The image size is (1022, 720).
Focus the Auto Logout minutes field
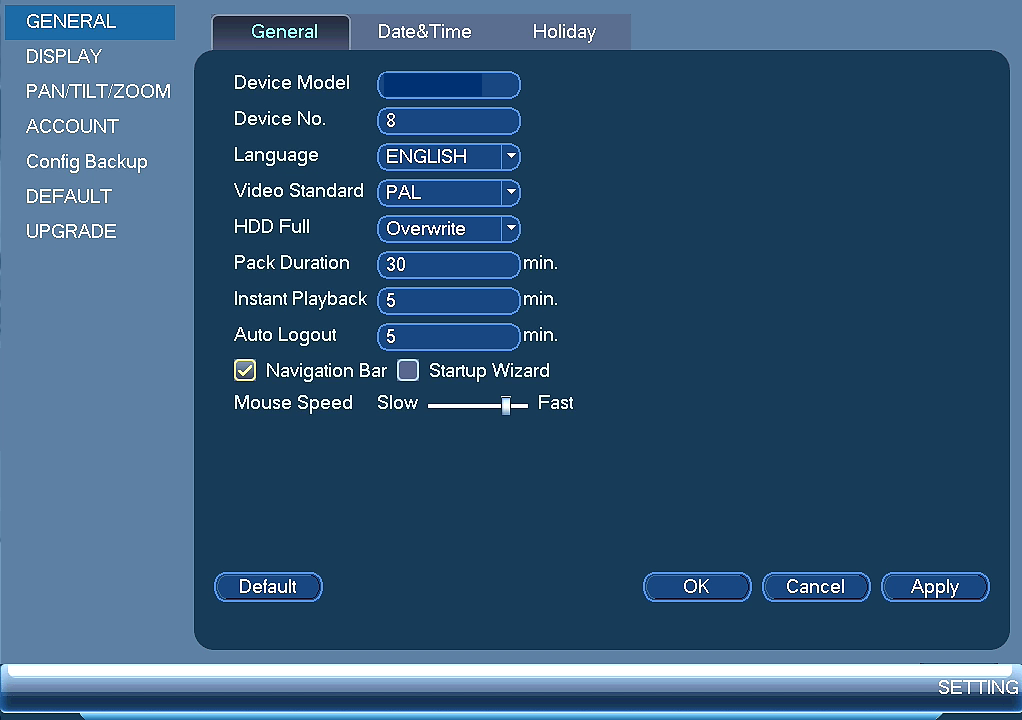[448, 336]
